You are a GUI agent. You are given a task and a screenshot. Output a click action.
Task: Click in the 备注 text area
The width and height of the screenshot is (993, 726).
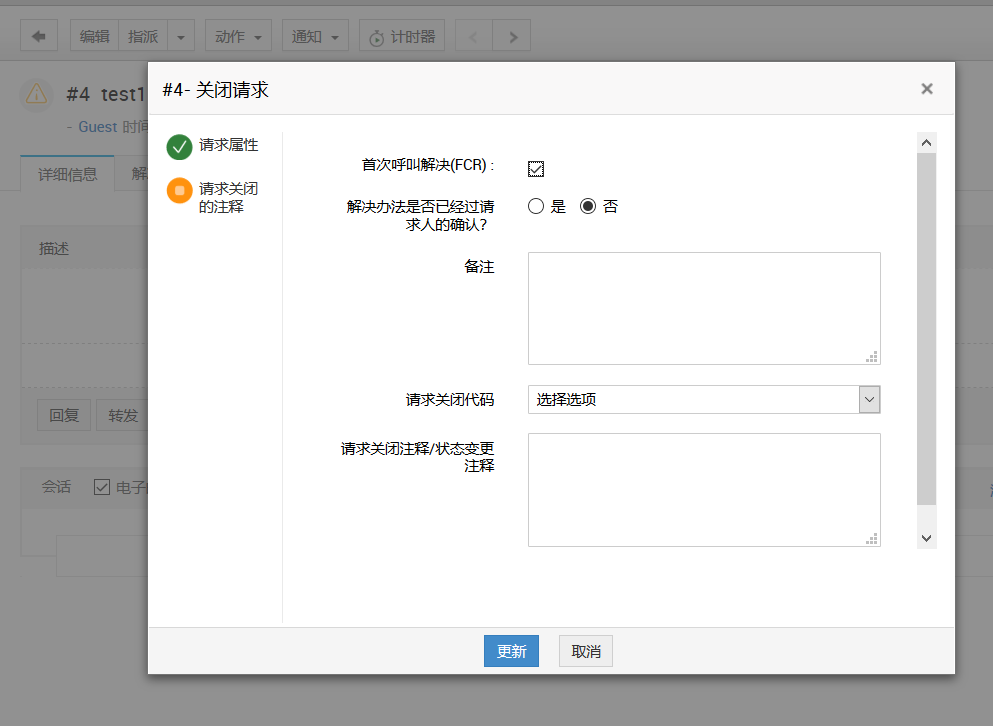pyautogui.click(x=704, y=308)
